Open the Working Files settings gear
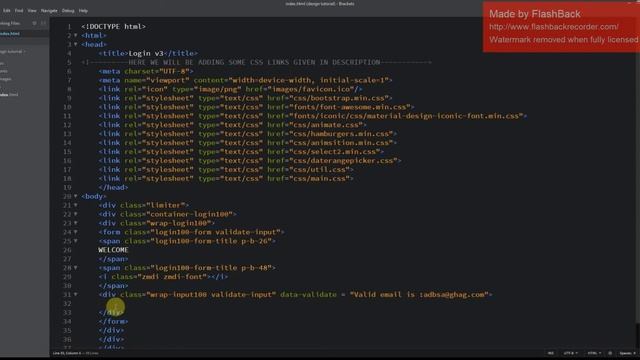 (34, 23)
